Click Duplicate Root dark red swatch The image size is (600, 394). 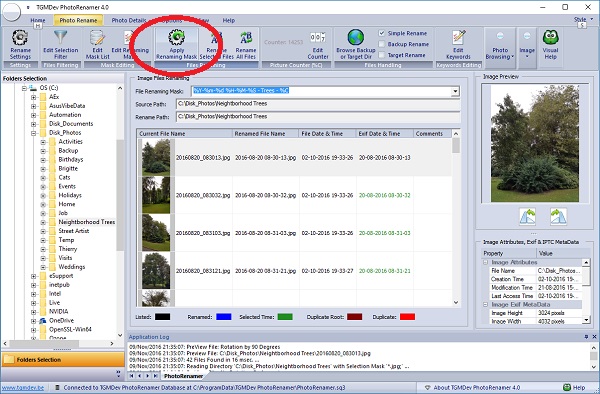pos(354,317)
